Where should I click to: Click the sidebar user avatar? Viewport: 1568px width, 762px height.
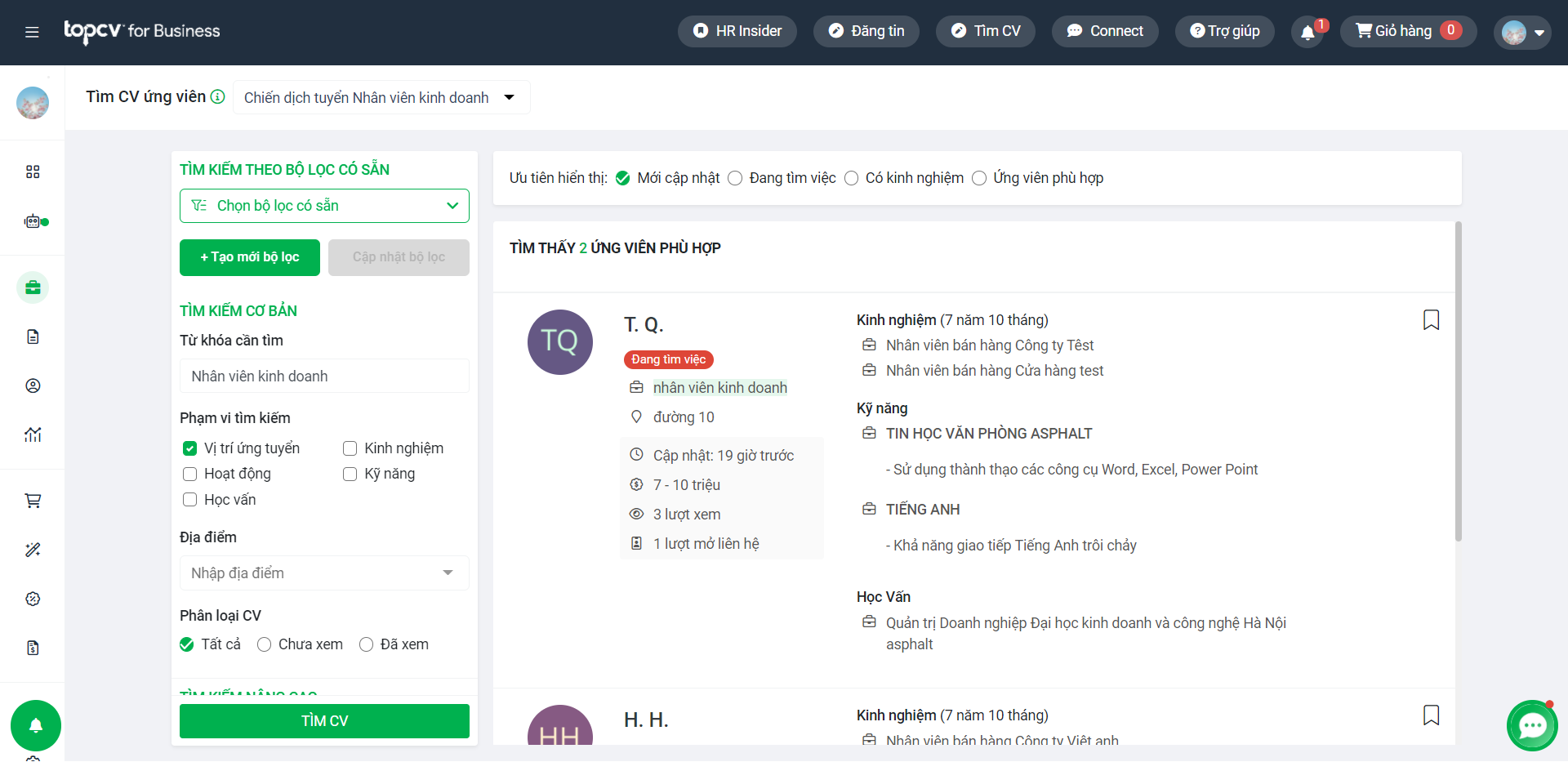(33, 103)
